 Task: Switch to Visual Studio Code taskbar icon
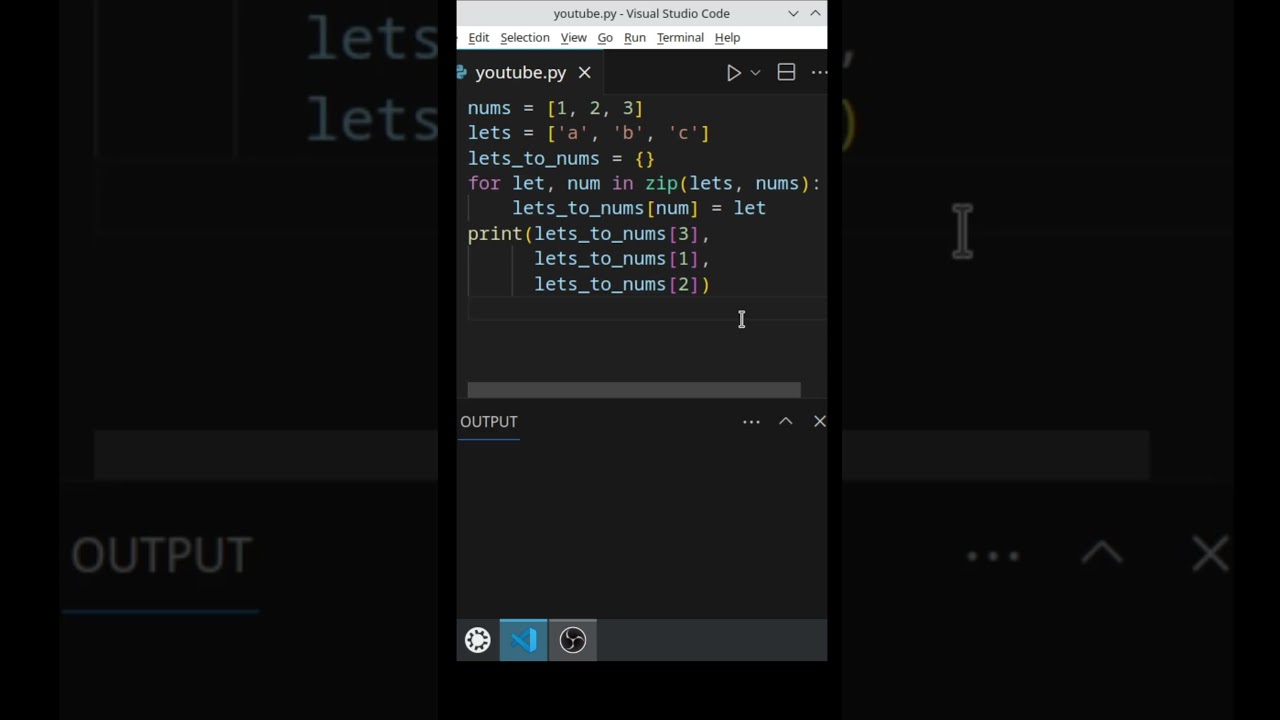[x=524, y=640]
